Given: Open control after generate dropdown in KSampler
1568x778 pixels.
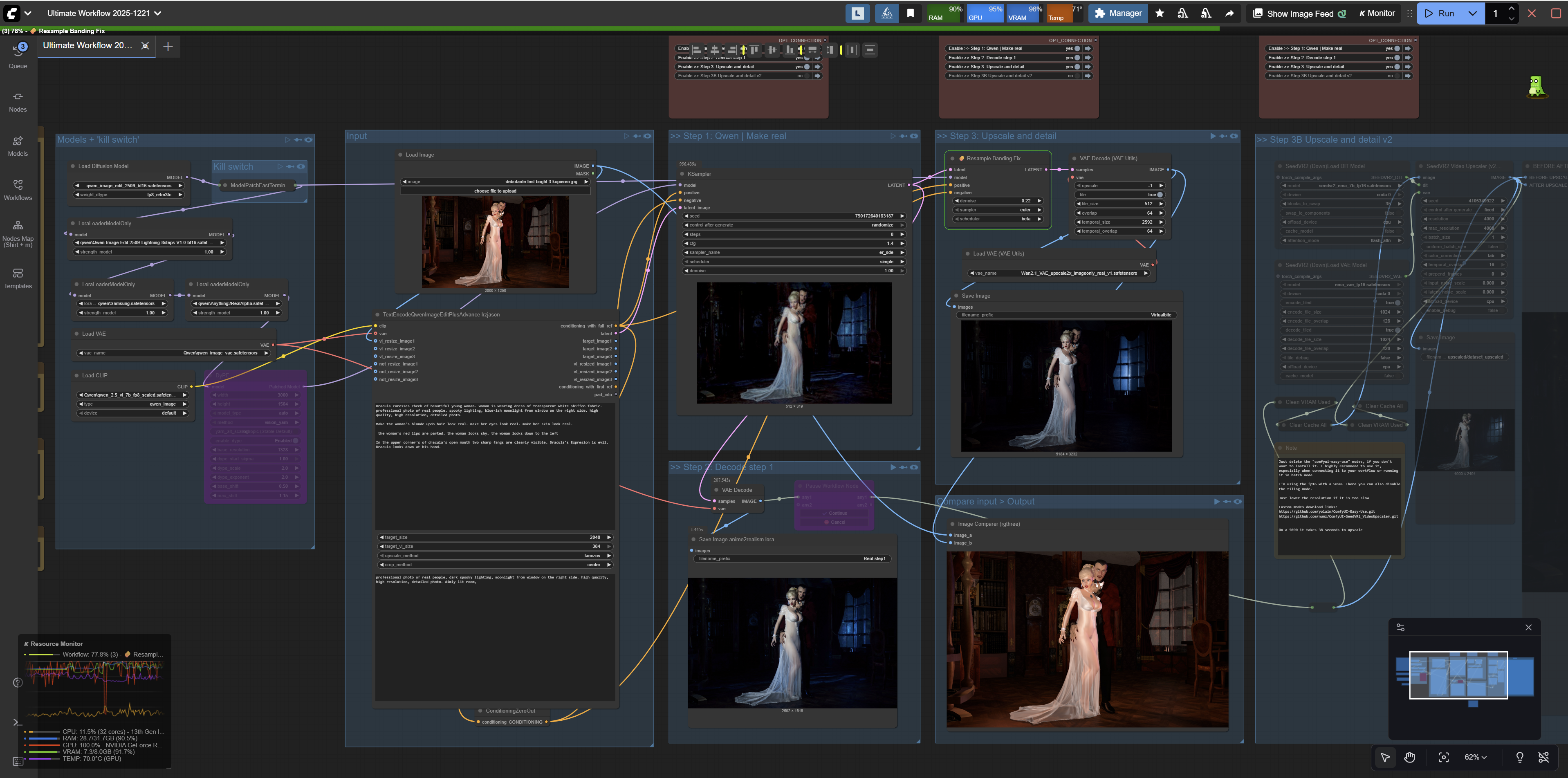Looking at the screenshot, I should click(x=794, y=225).
